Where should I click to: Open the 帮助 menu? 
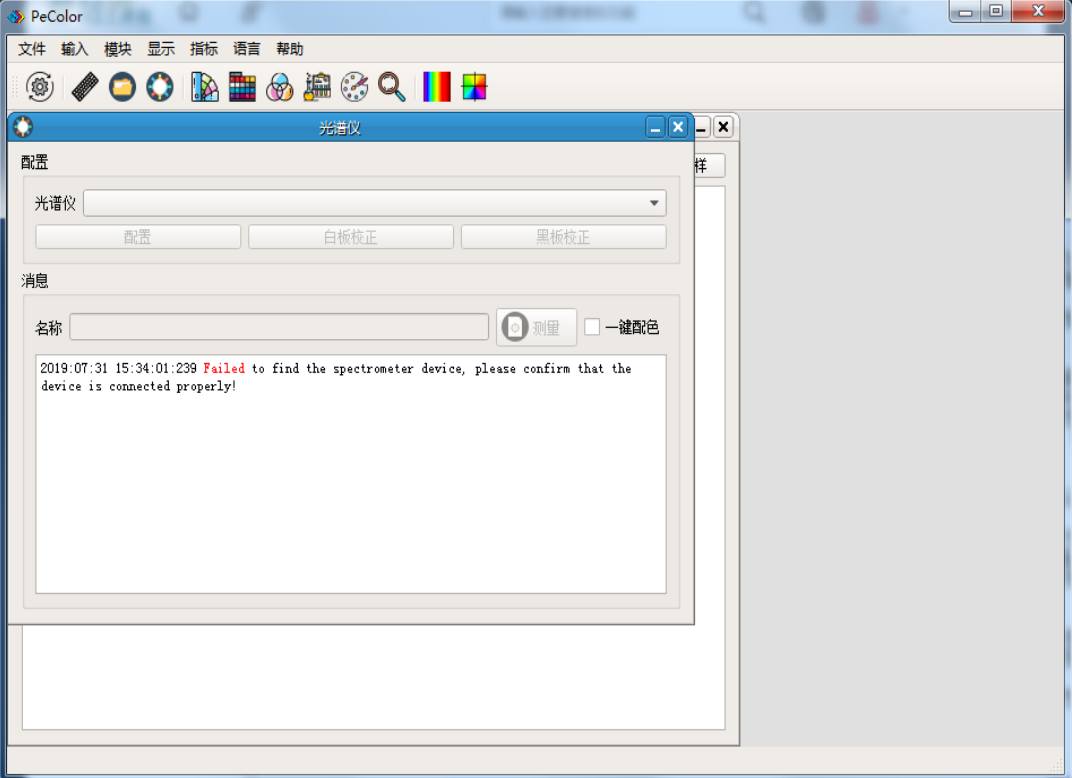point(290,49)
